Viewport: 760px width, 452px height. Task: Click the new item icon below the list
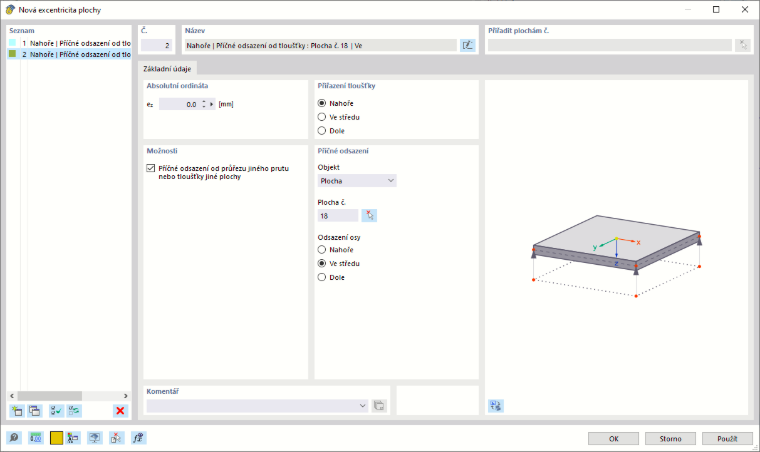(x=17, y=411)
